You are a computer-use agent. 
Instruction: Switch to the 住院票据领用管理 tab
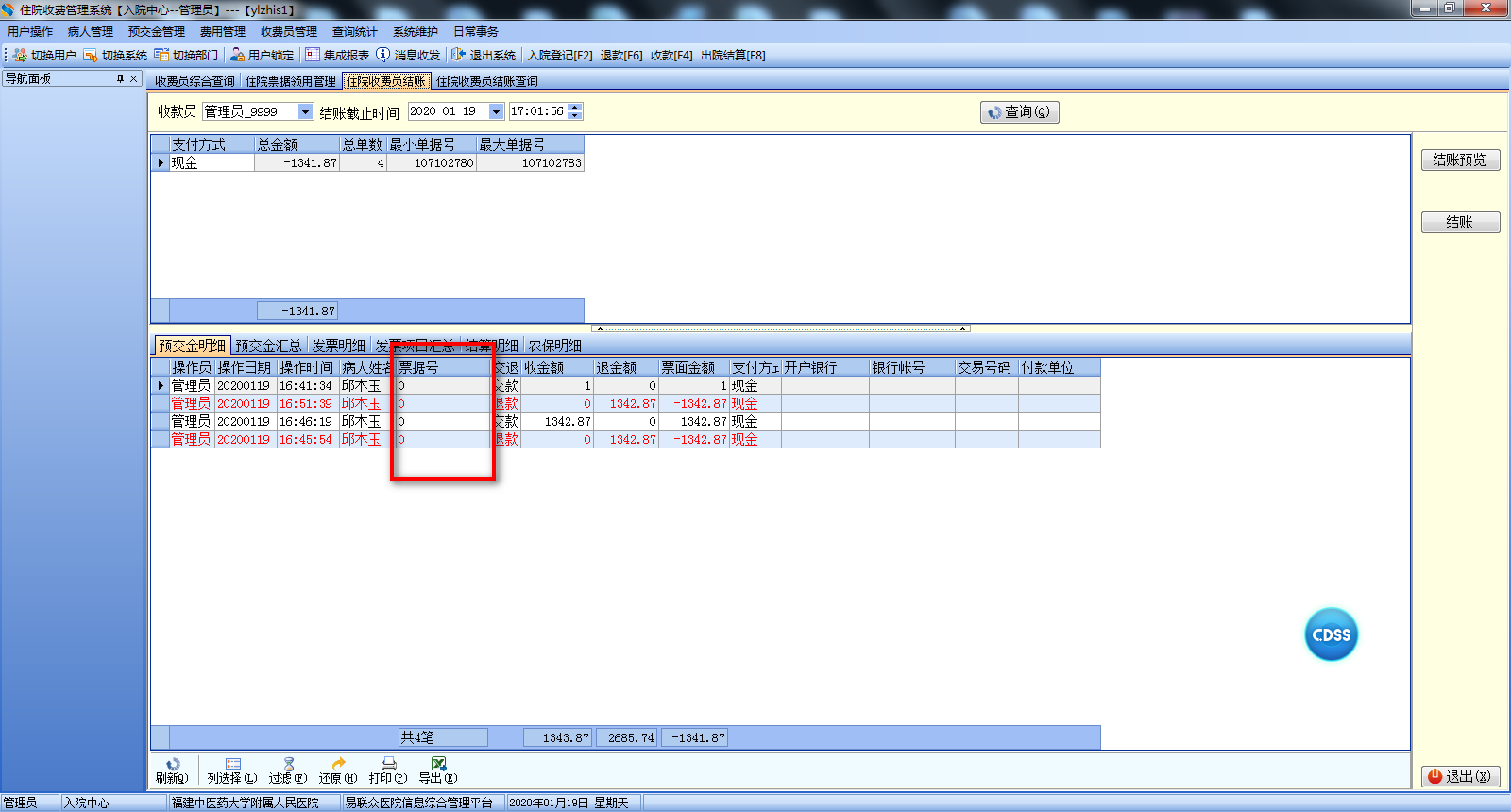[x=291, y=81]
